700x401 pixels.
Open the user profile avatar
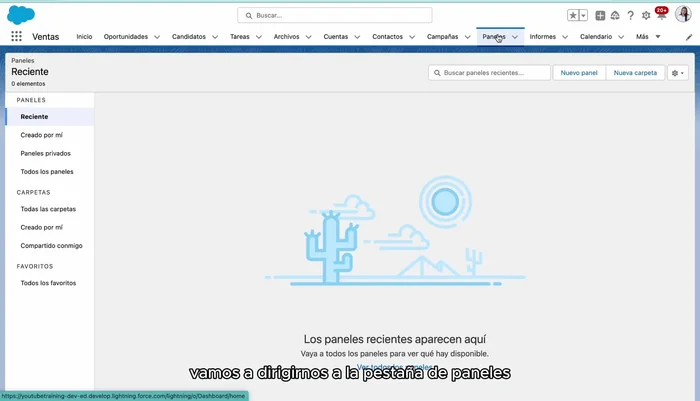683,14
